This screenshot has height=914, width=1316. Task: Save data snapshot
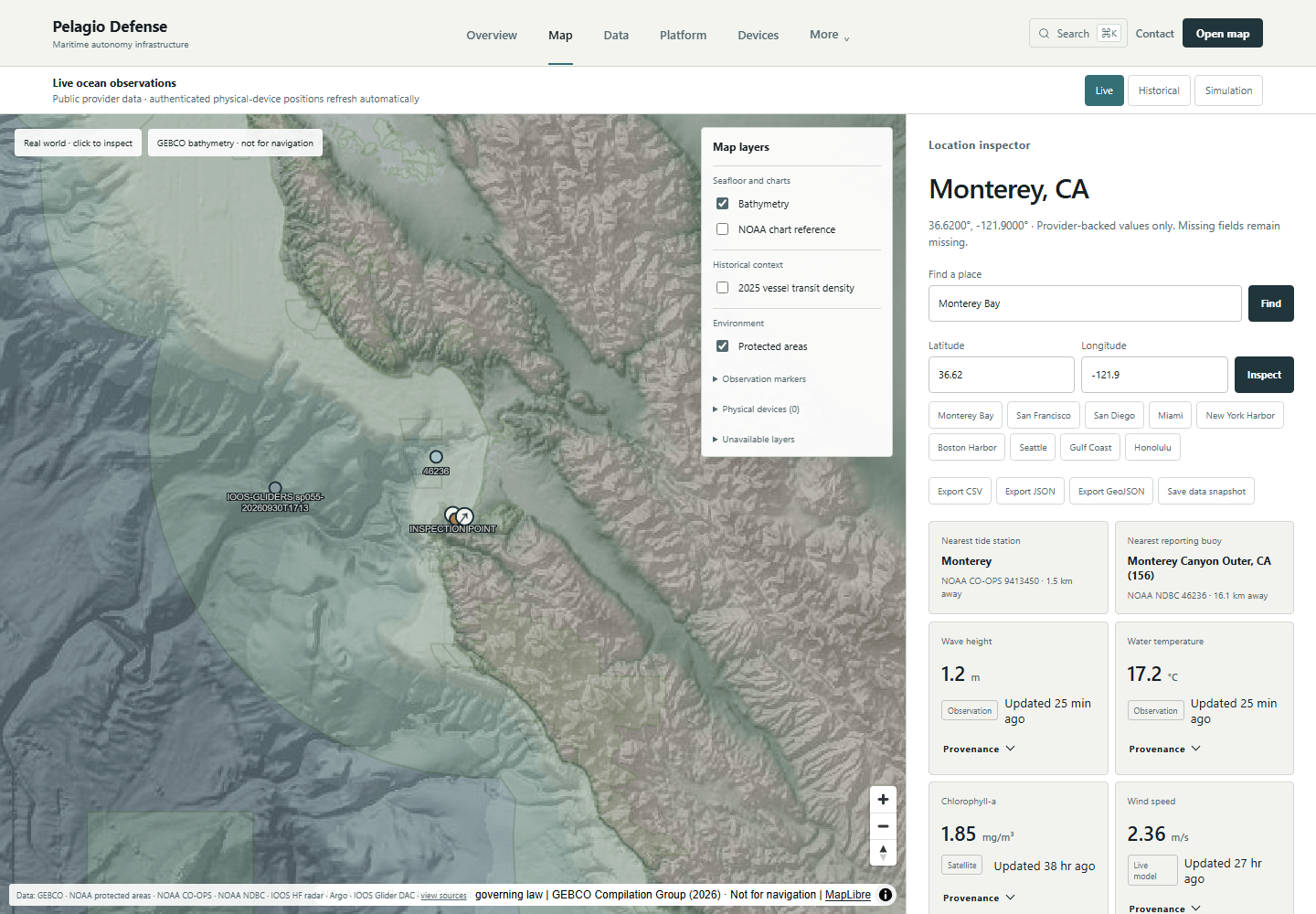[1206, 491]
